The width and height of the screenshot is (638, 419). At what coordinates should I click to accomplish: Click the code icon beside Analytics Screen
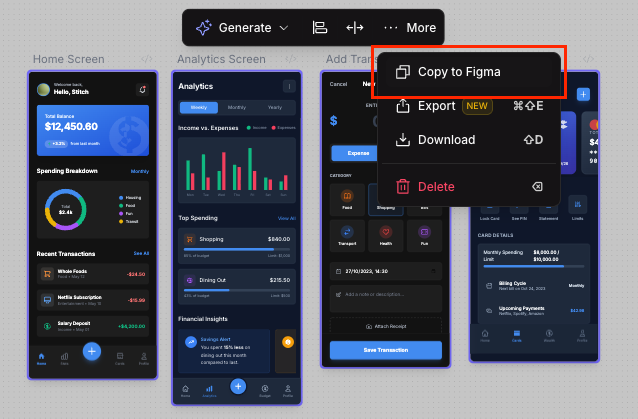290,60
